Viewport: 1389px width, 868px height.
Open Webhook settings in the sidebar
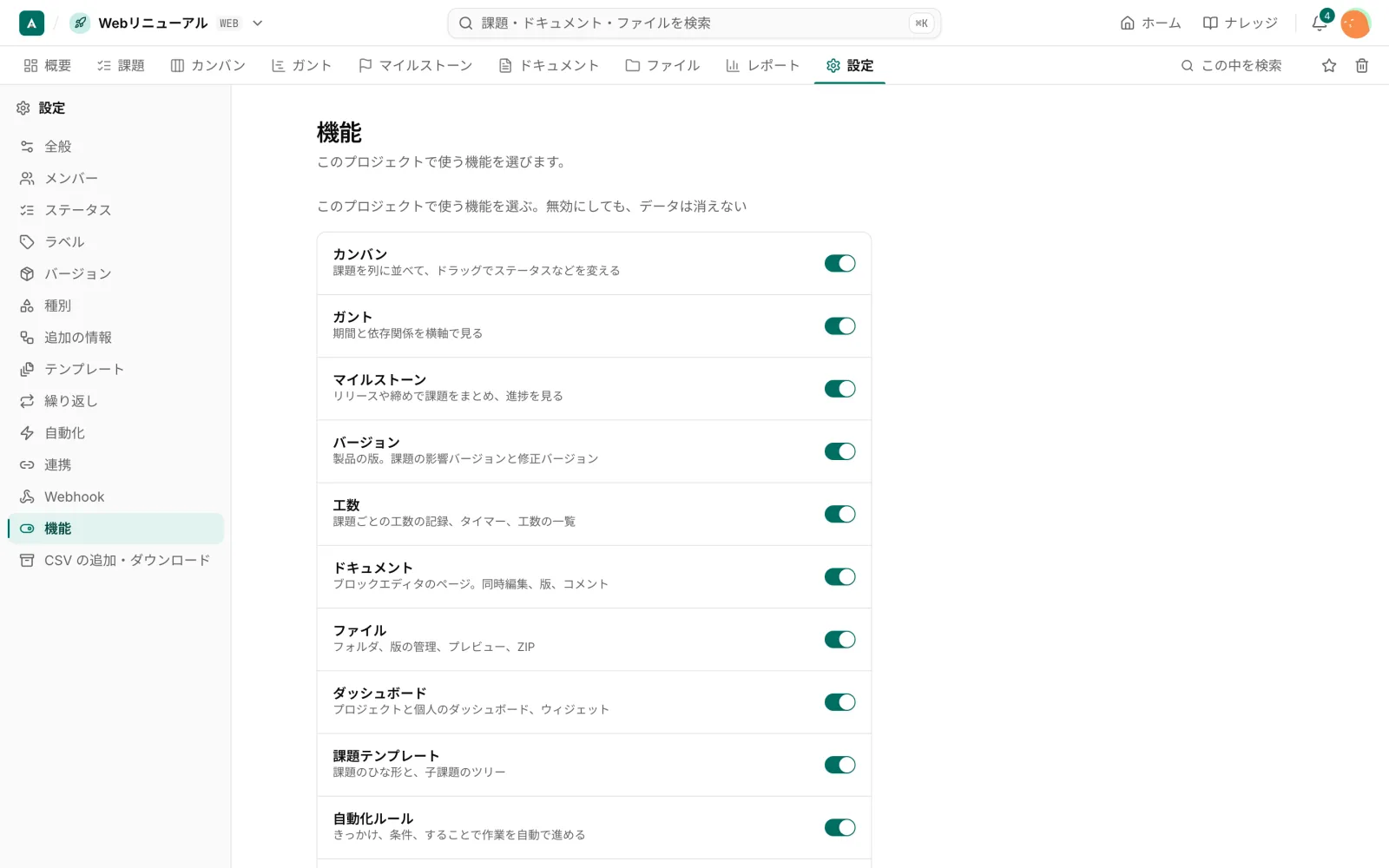[x=115, y=496]
